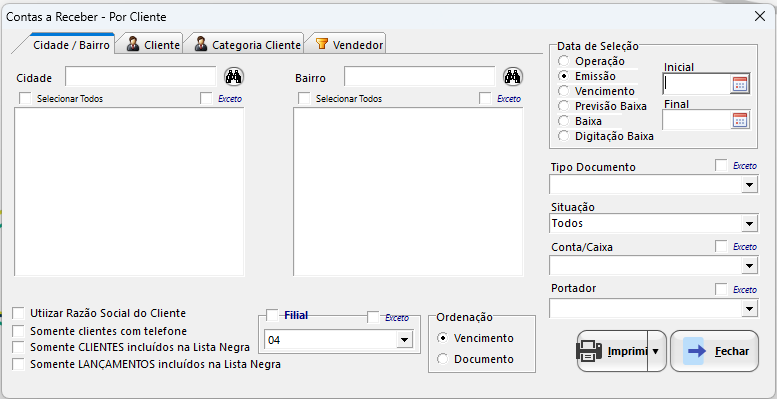Viewport: 777px width, 399px height.
Task: Expand the Conta/Caixa dropdown
Action: coord(749,266)
